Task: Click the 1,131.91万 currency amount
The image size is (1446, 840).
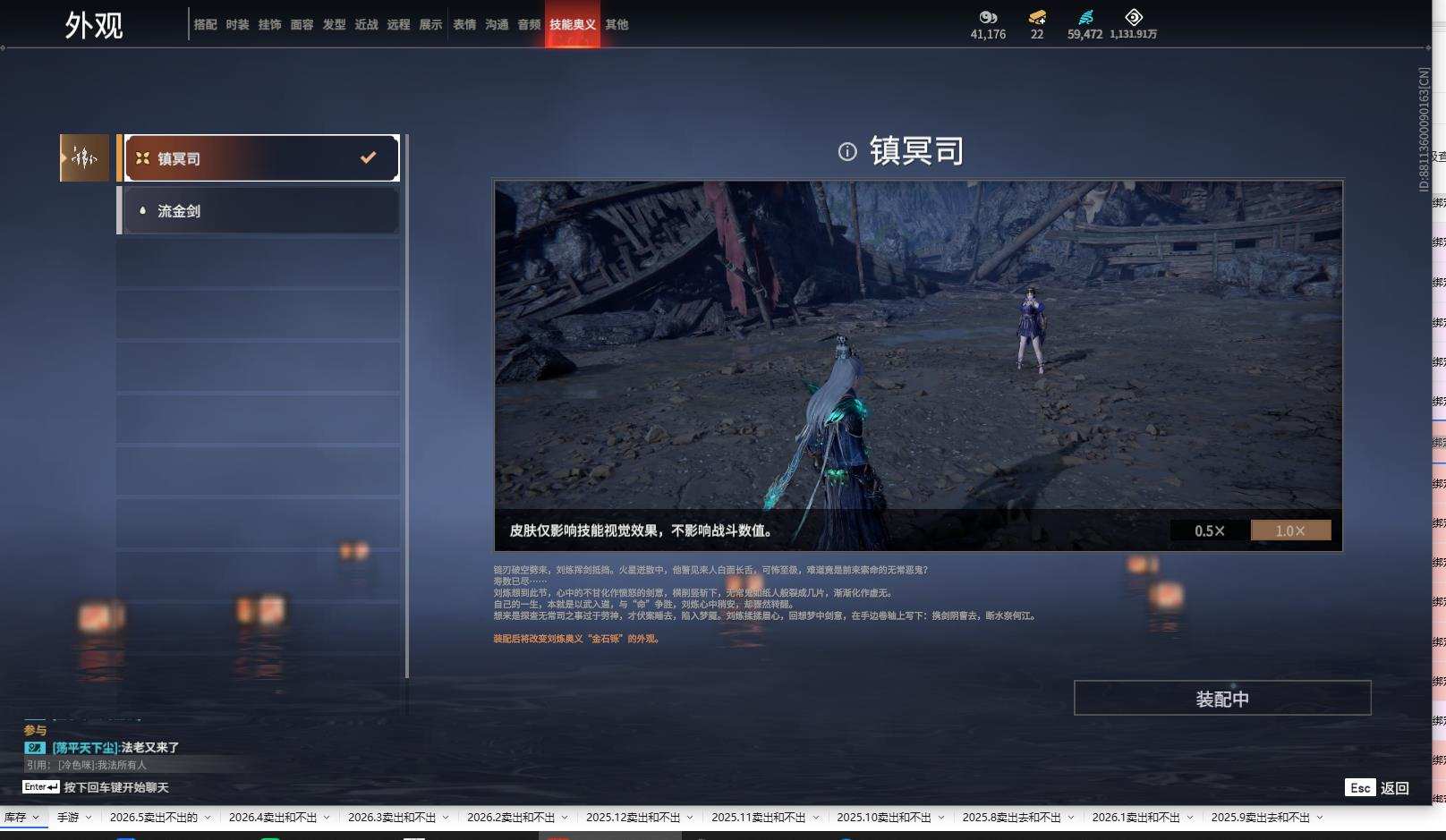Action: [1134, 35]
